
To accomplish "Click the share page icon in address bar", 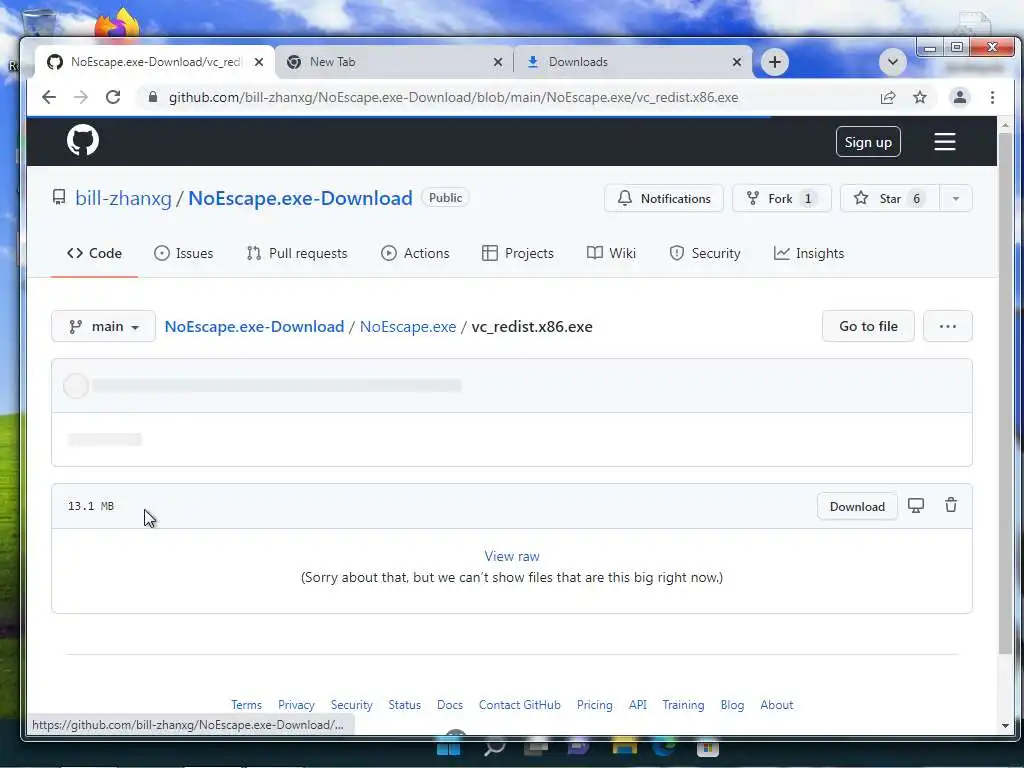I will pos(888,97).
